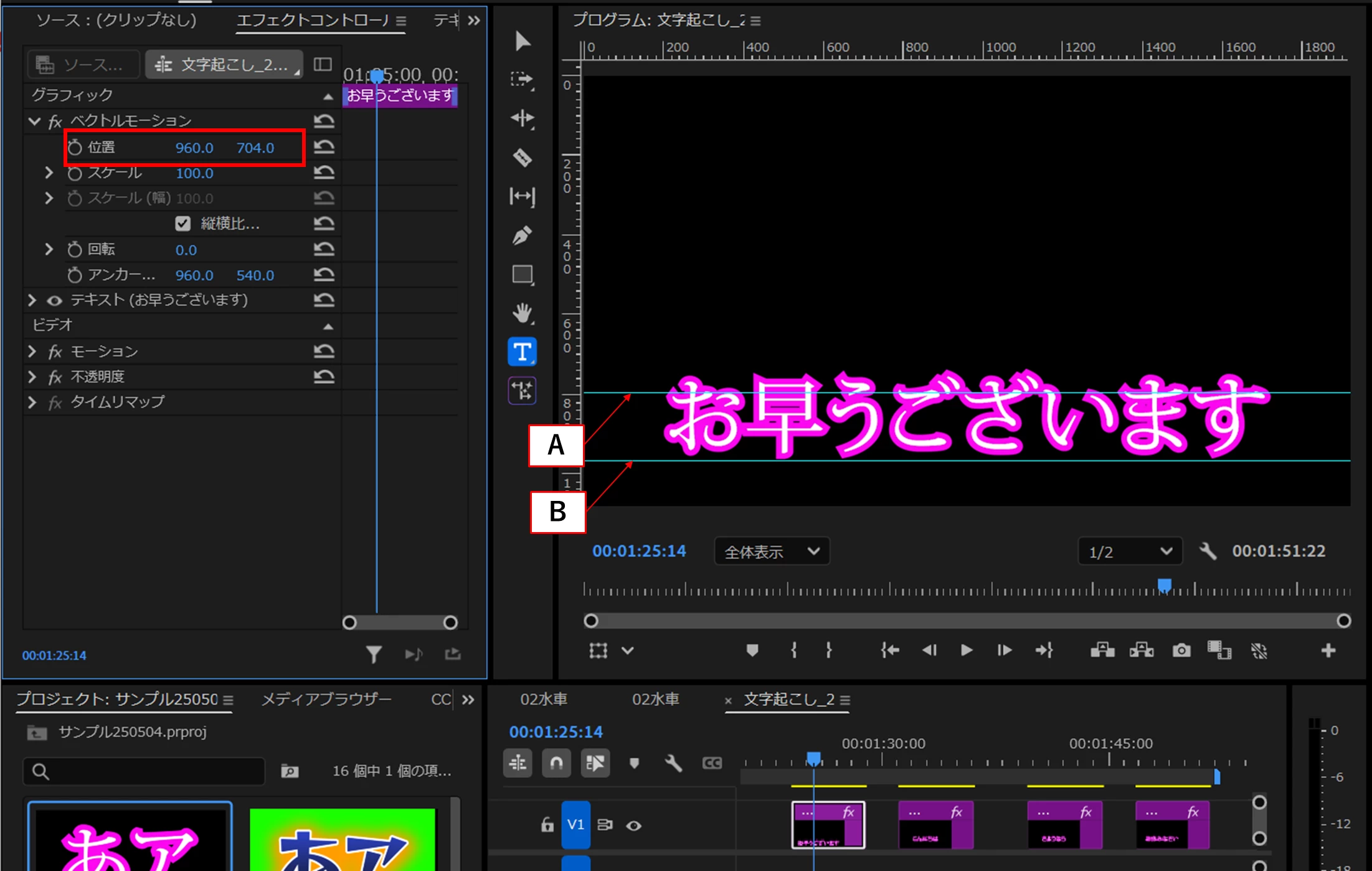This screenshot has height=871, width=1372.
Task: Hide the お早うございます text layer
Action: [x=55, y=301]
